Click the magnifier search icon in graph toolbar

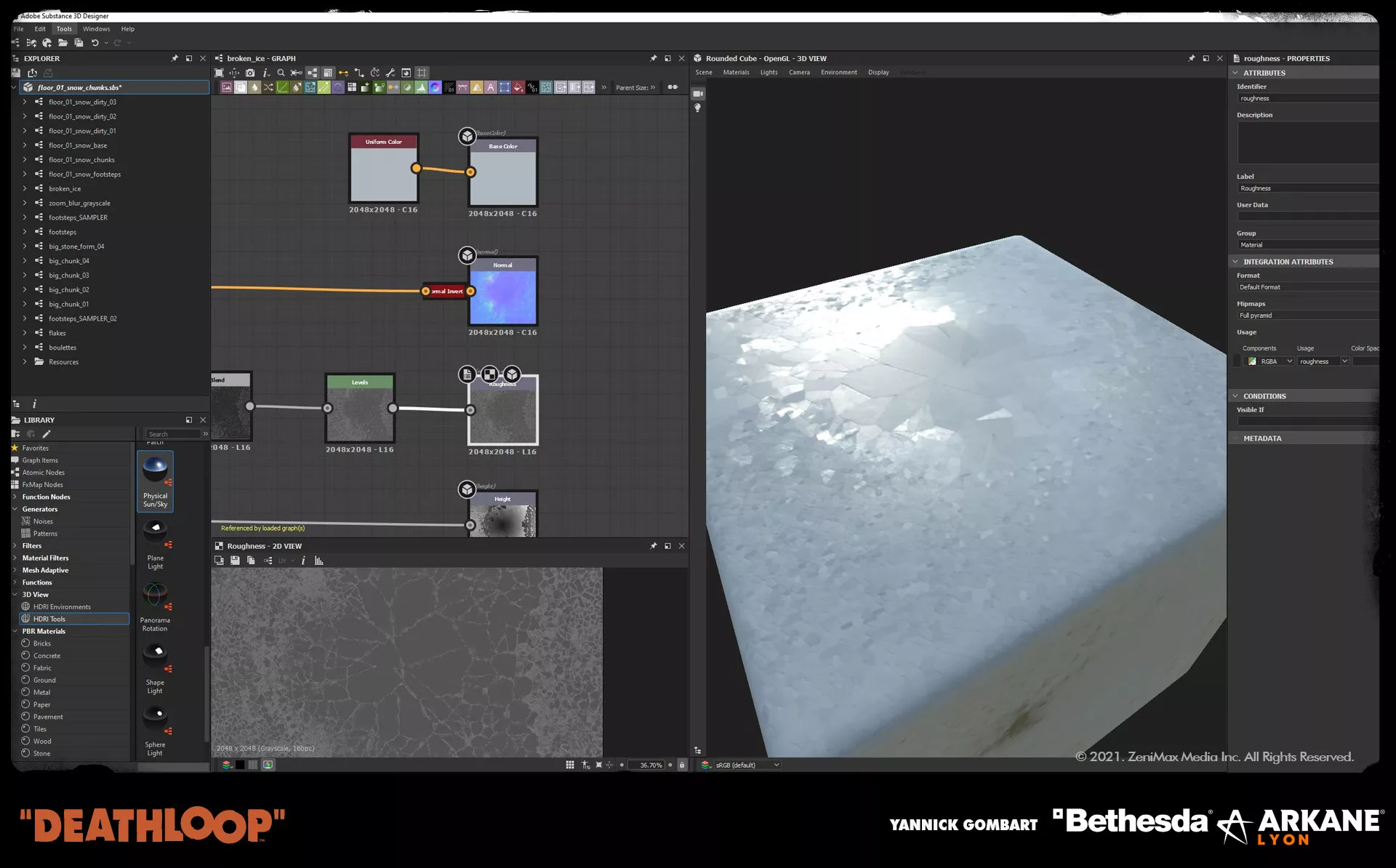[x=281, y=73]
